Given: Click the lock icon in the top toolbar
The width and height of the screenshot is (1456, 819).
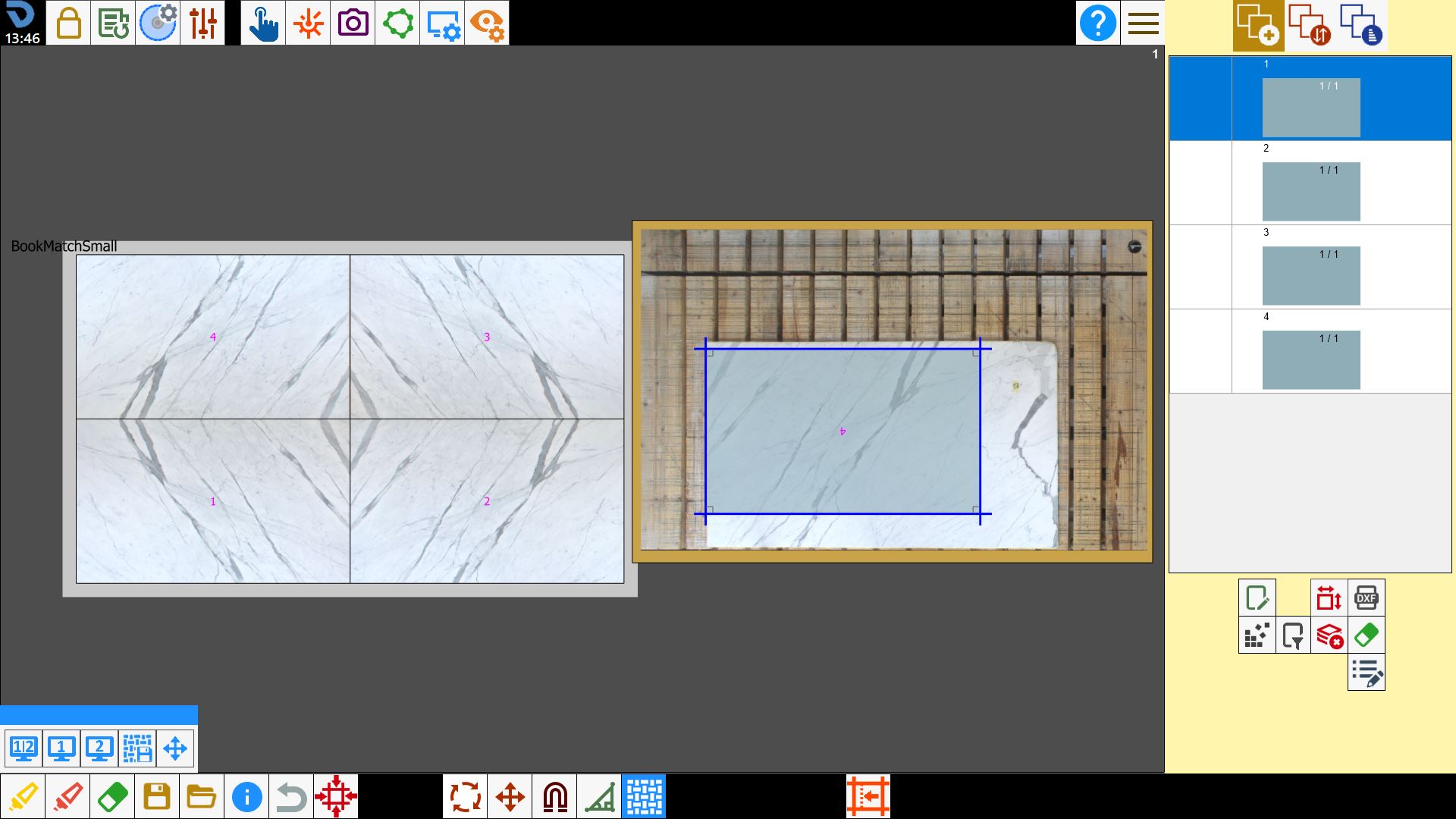Looking at the screenshot, I should 68,23.
